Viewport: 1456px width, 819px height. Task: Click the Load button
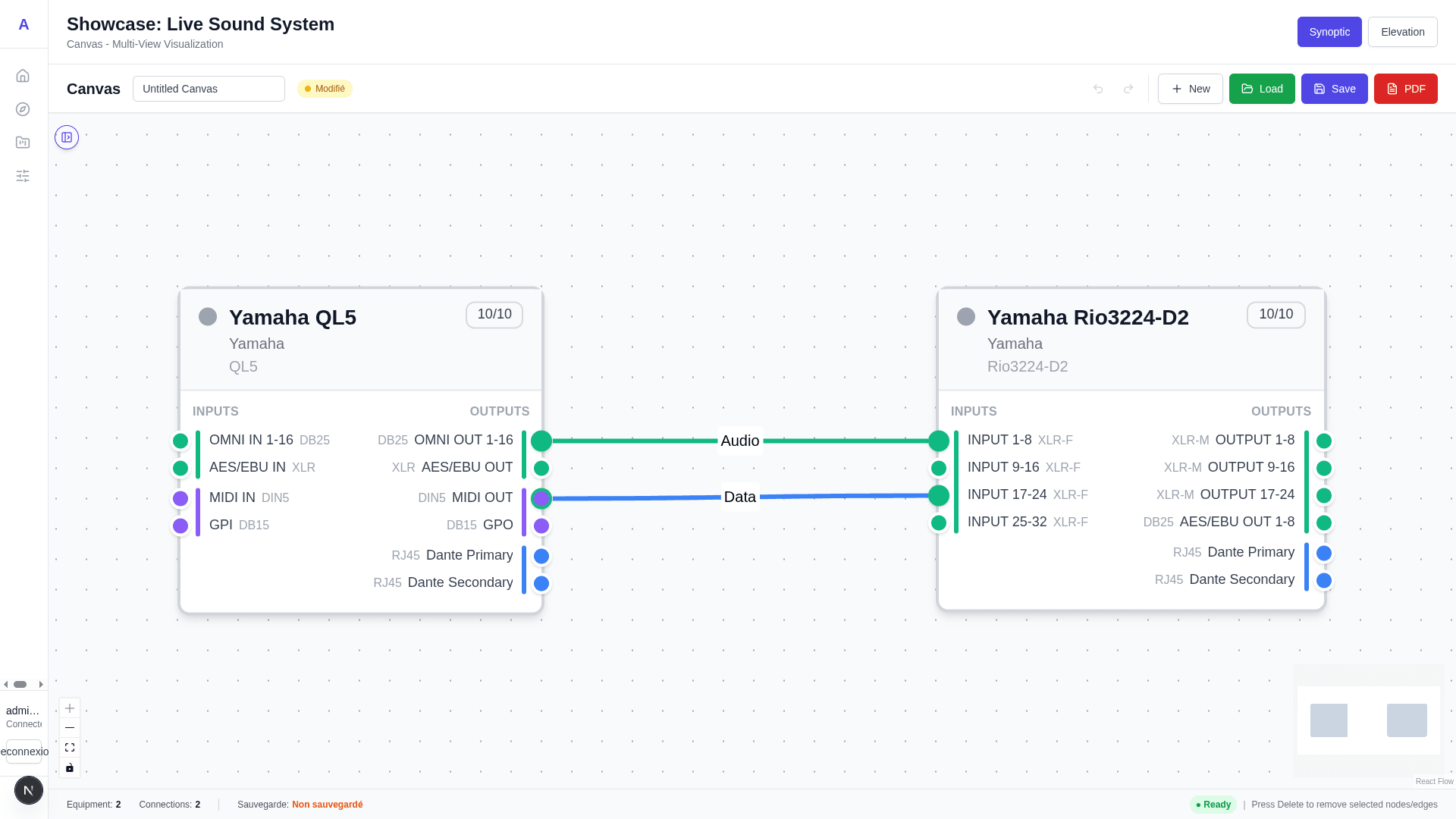[1261, 89]
